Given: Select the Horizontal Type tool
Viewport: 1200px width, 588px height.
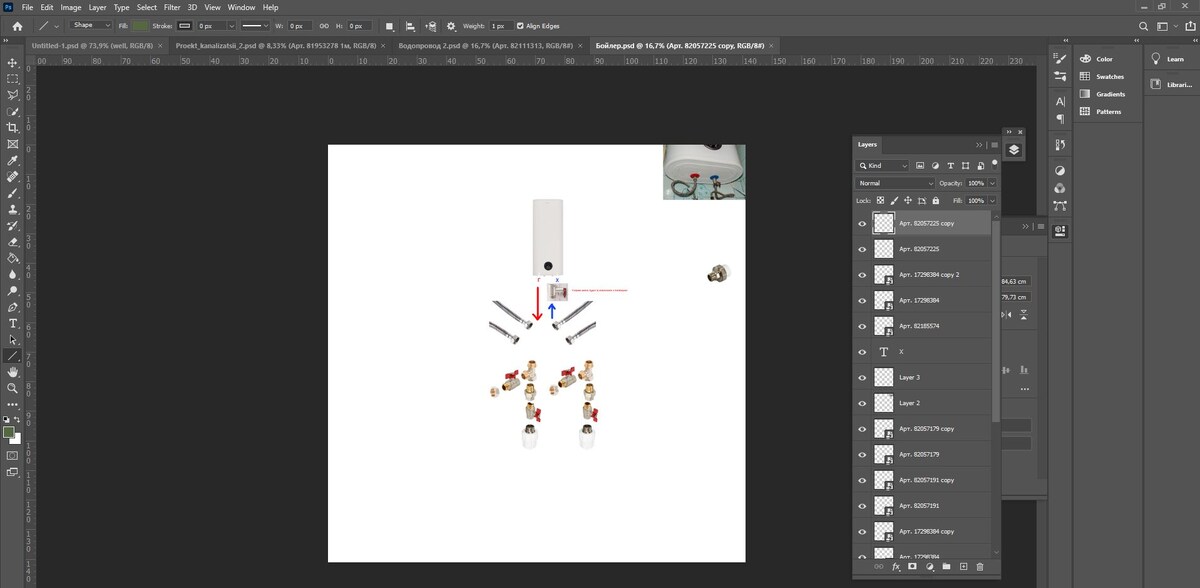Looking at the screenshot, I should click(x=13, y=323).
